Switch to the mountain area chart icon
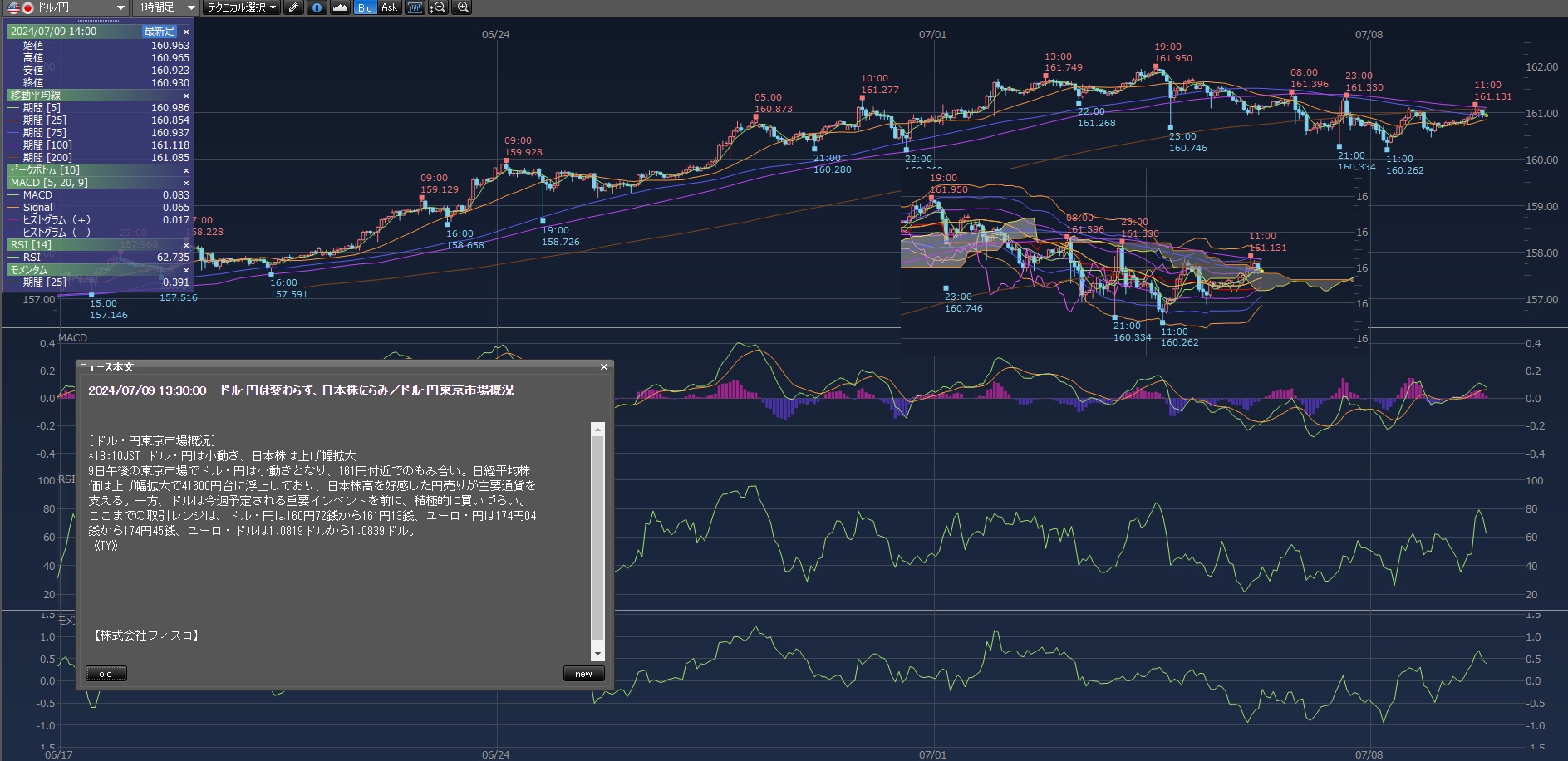This screenshot has height=761, width=1568. click(340, 7)
